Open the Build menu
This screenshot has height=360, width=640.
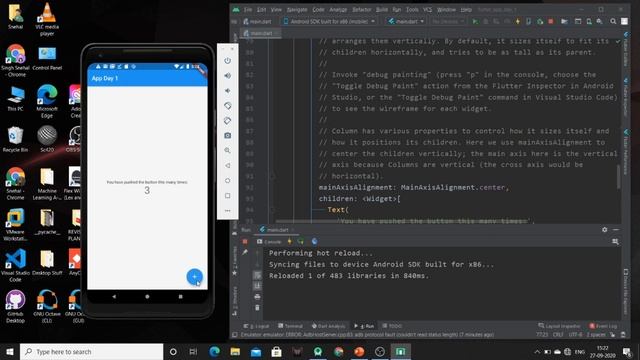pyautogui.click(x=382, y=10)
